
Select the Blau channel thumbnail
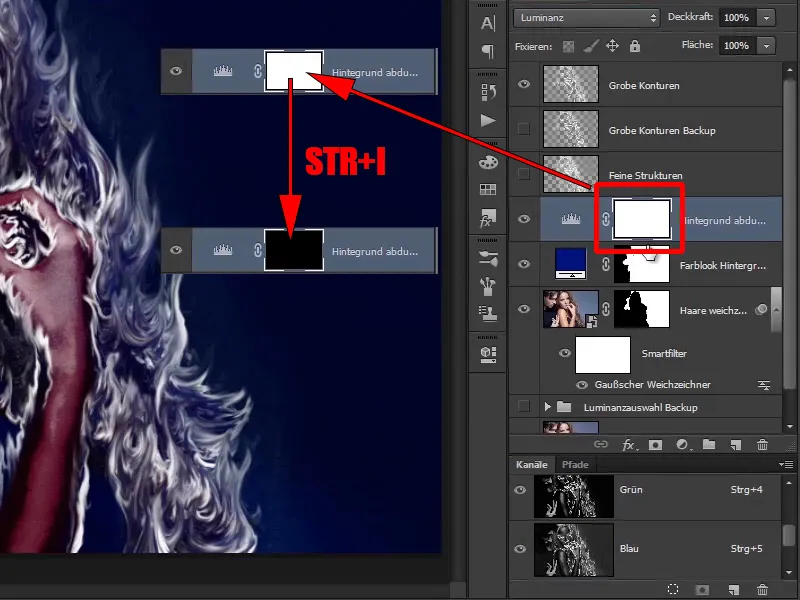tap(574, 549)
